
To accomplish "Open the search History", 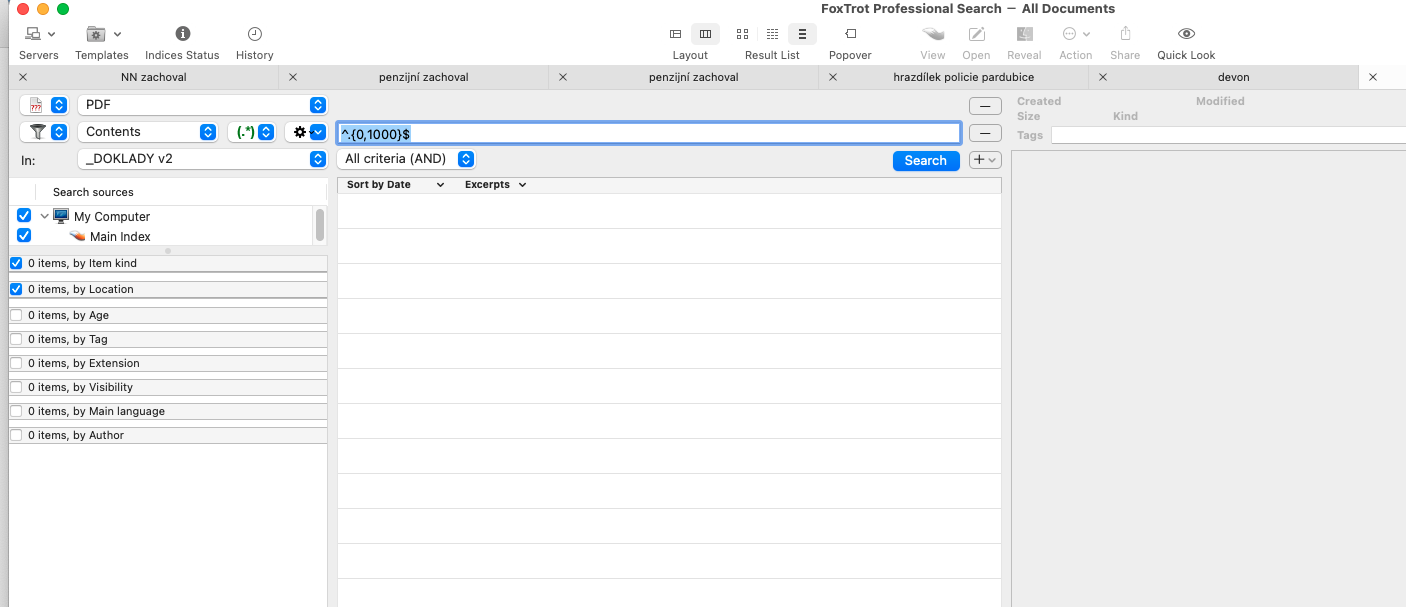I will point(254,34).
